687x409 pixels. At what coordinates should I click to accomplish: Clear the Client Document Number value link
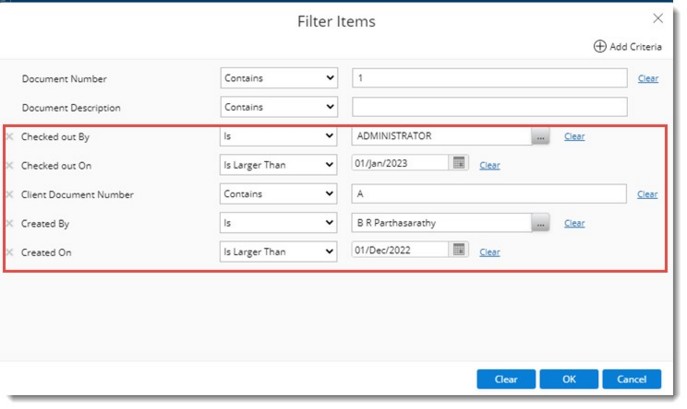[x=647, y=194]
